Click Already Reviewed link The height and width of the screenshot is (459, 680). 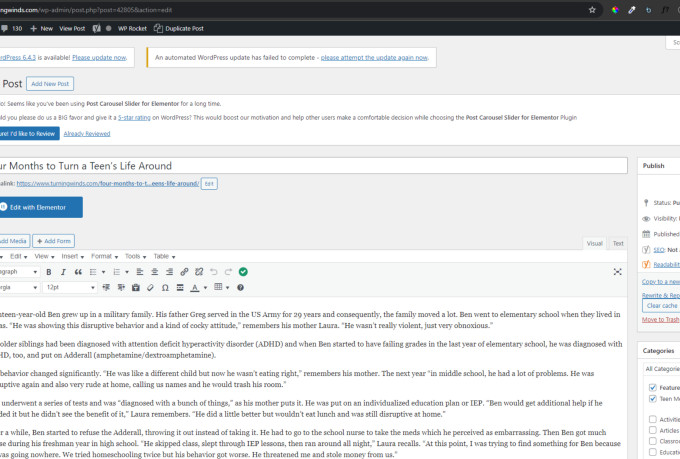click(x=87, y=134)
